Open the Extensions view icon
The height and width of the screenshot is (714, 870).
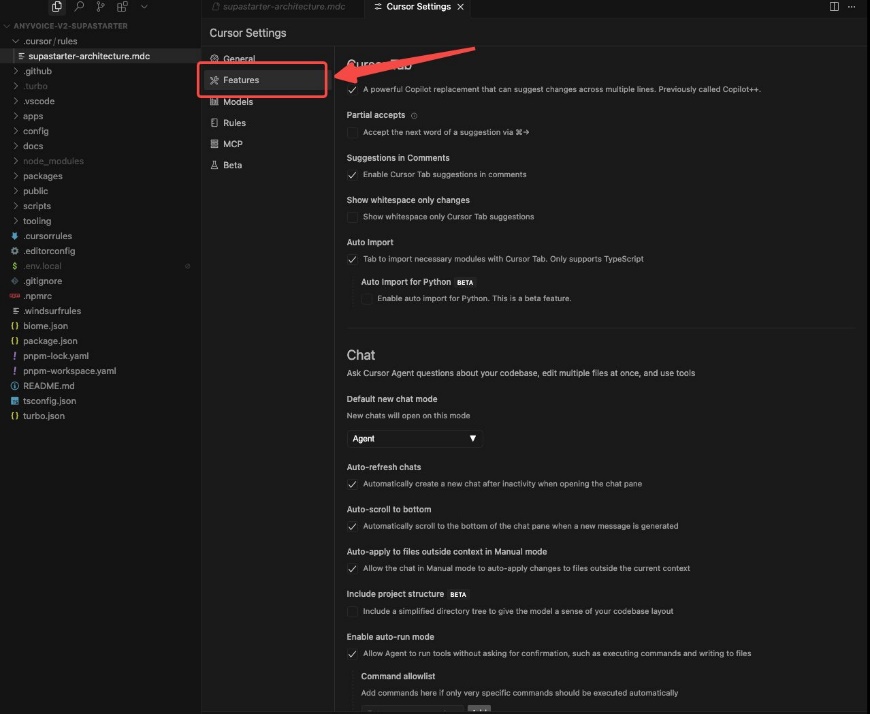tap(122, 7)
